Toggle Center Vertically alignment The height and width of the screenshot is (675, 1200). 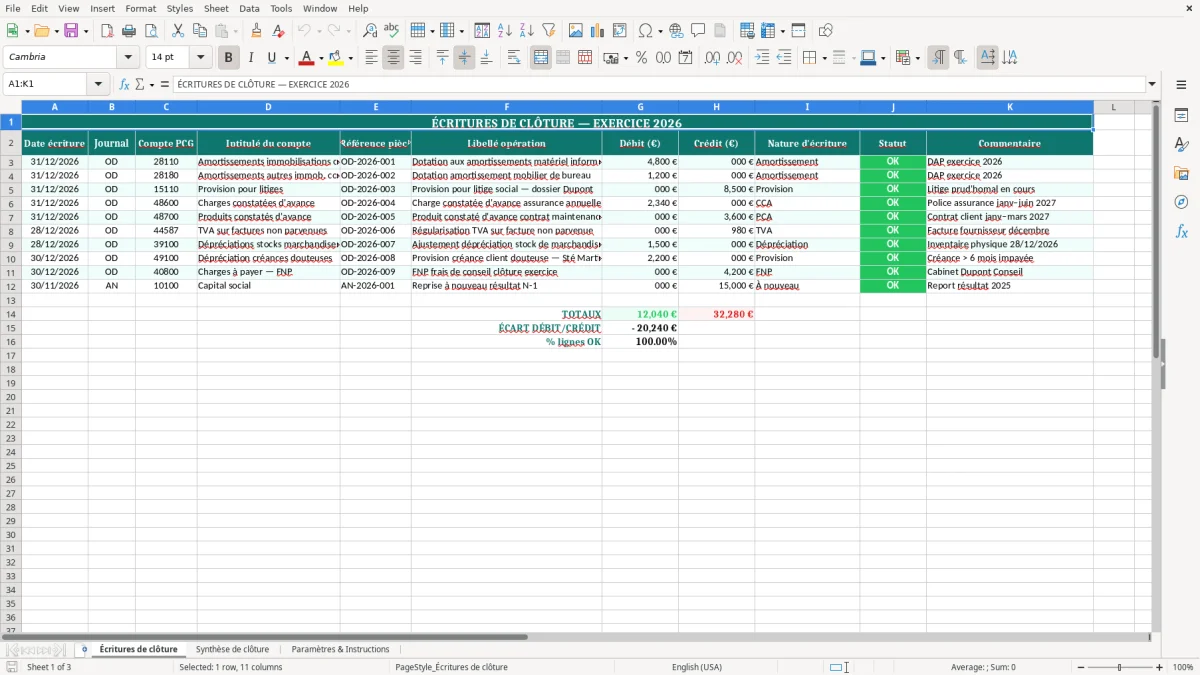464,58
